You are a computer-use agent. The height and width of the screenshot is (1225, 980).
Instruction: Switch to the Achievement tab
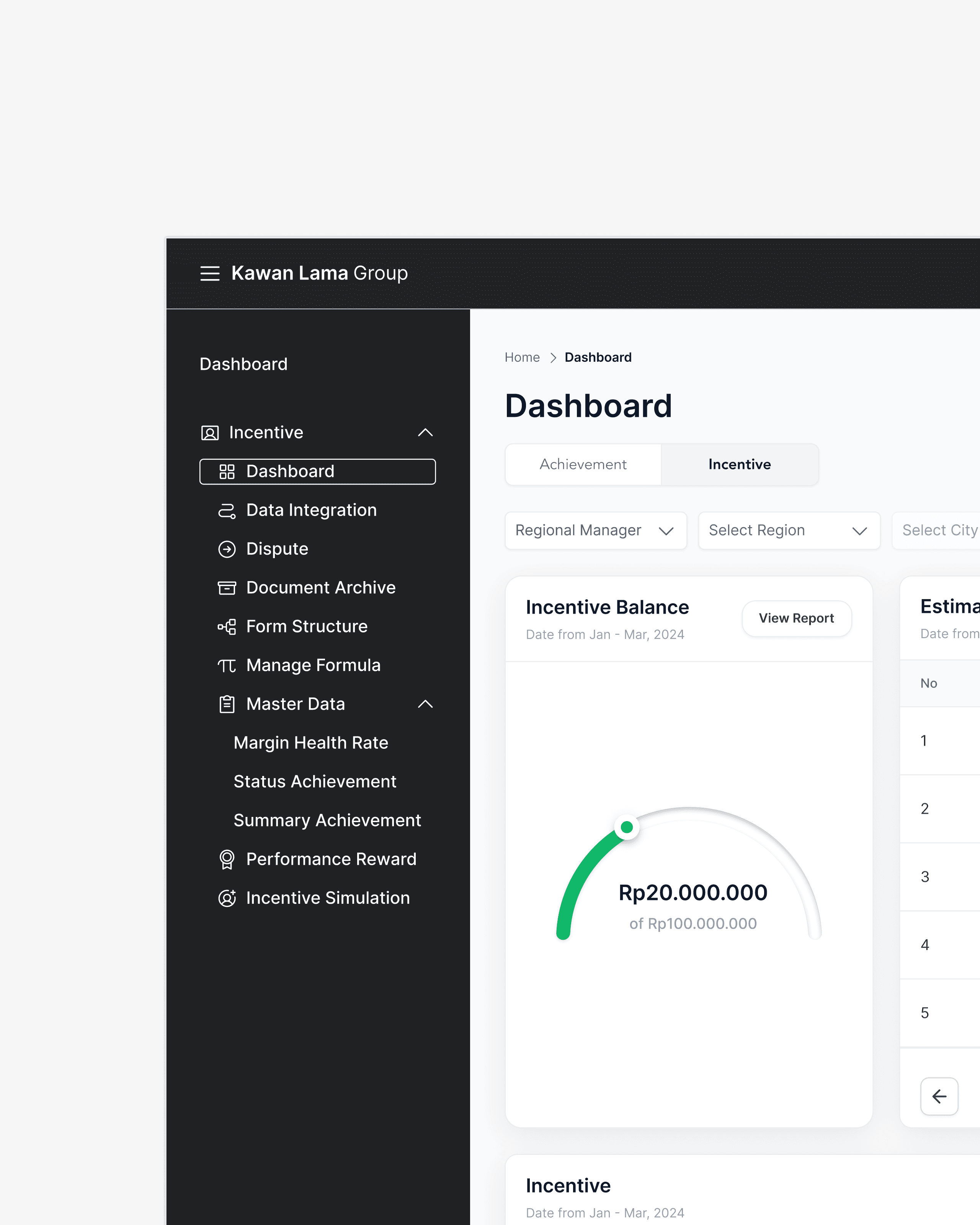tap(583, 465)
